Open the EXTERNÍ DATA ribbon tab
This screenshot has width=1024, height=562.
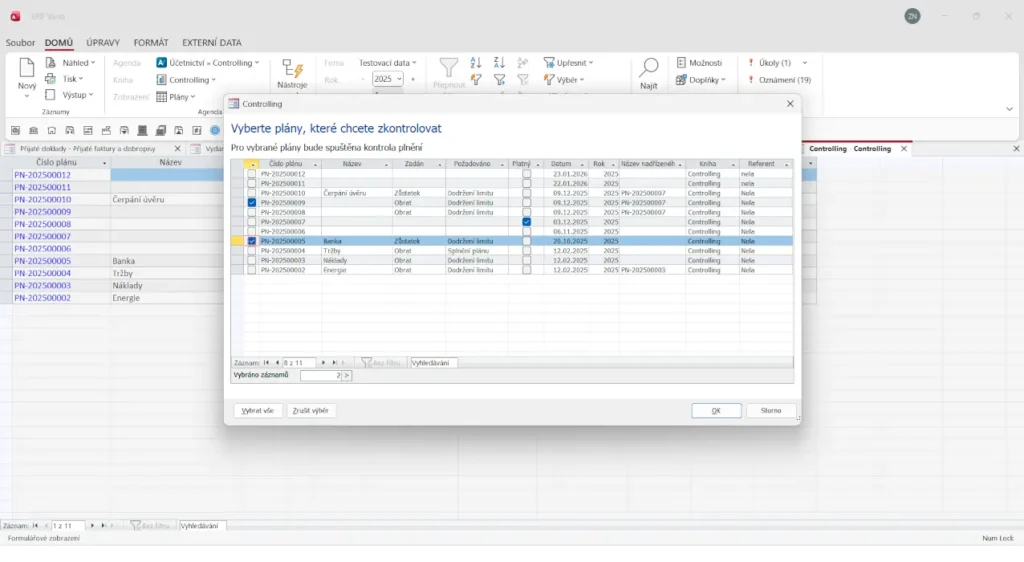211,43
